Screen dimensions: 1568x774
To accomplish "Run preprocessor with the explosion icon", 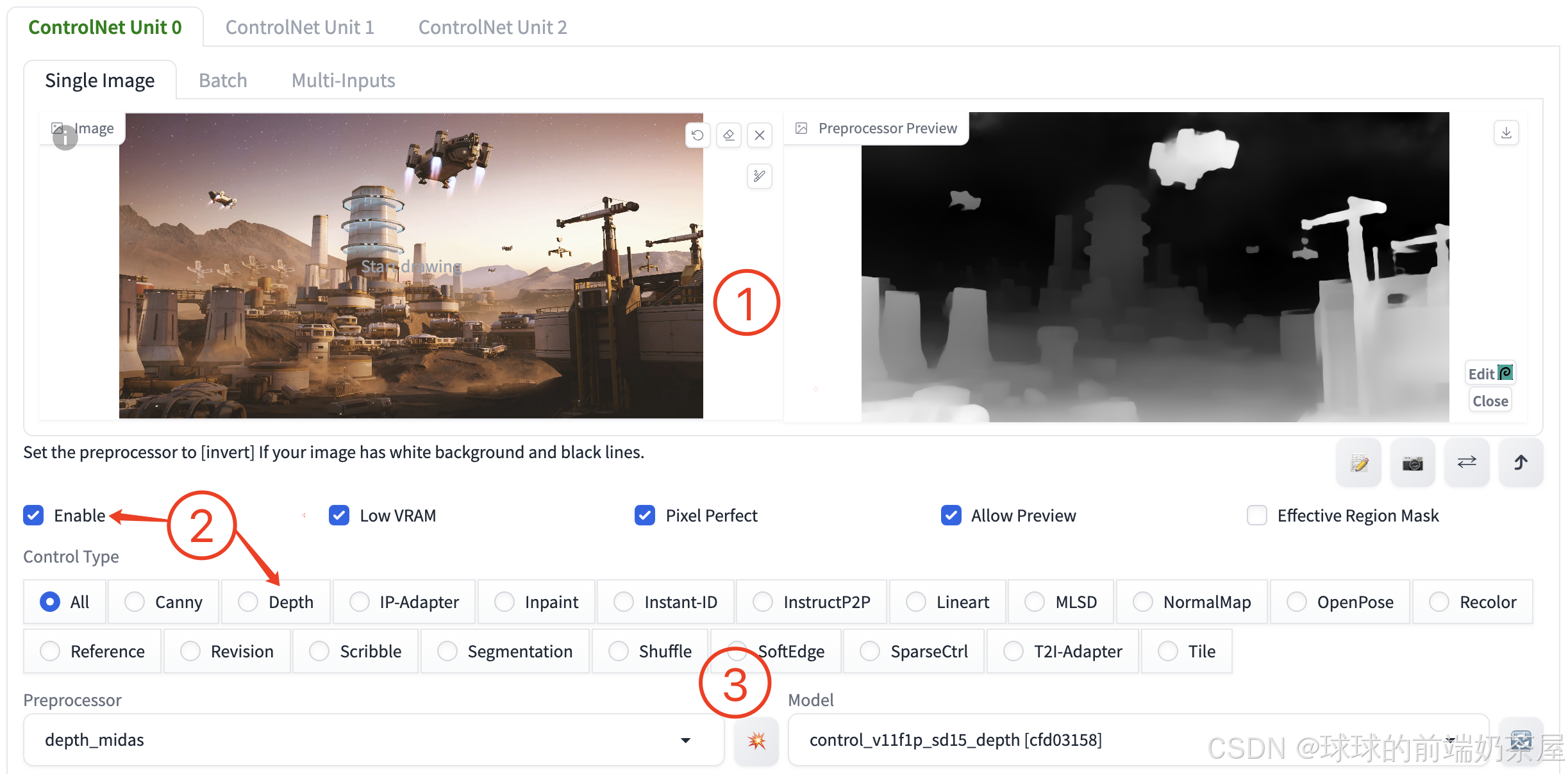I will click(756, 741).
